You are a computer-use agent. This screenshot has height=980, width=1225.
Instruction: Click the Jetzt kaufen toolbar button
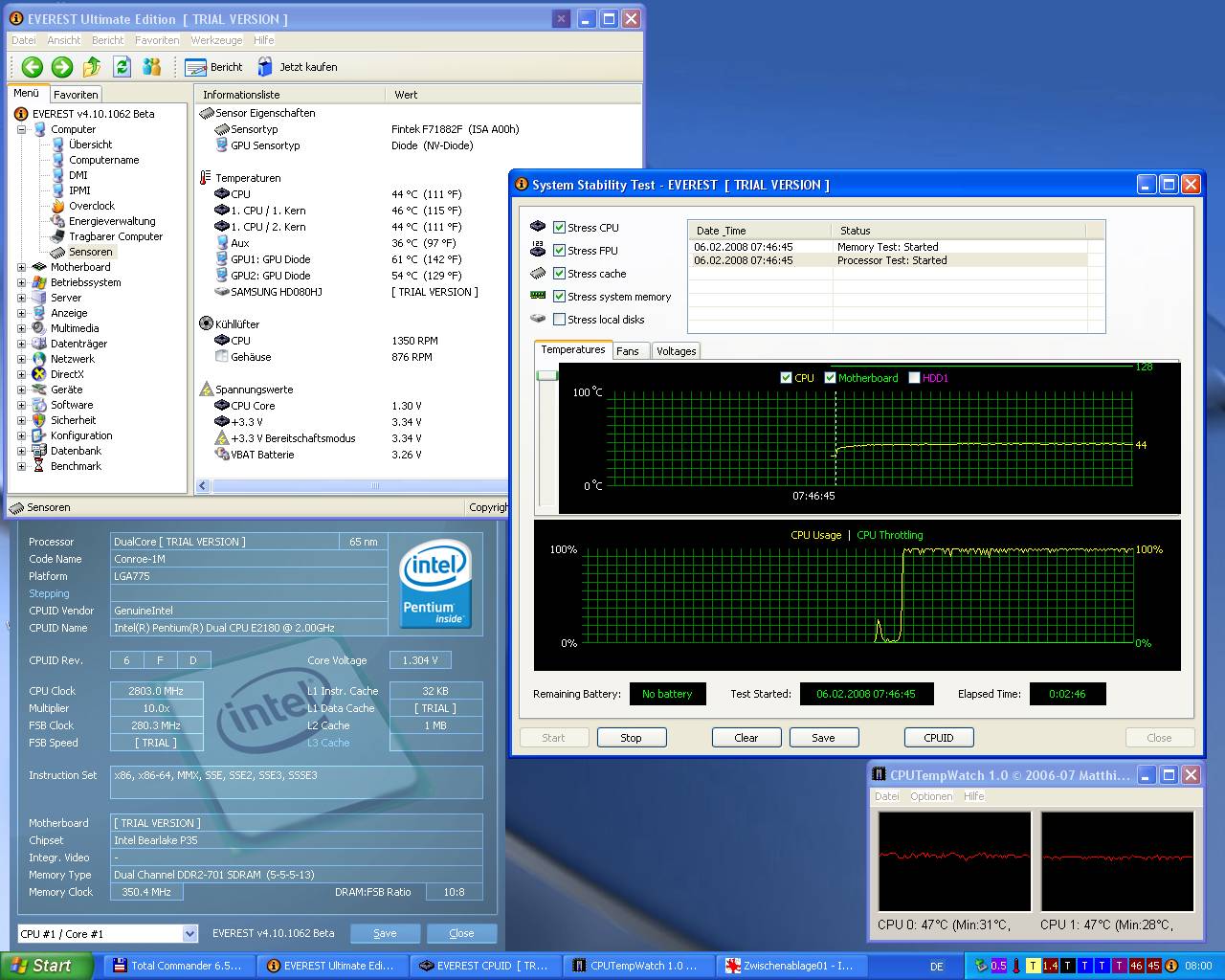[297, 67]
